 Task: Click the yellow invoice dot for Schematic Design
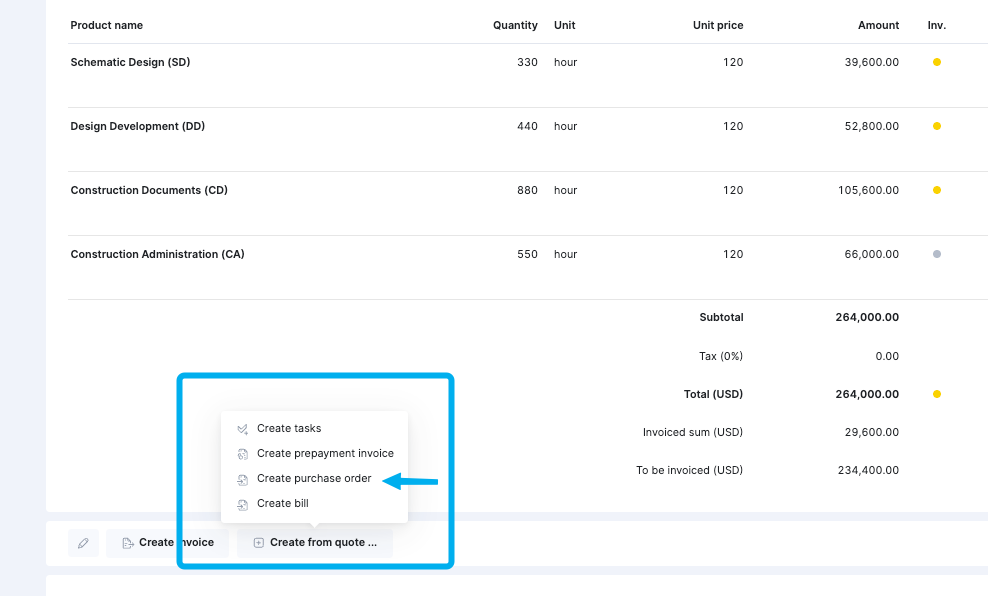point(937,62)
